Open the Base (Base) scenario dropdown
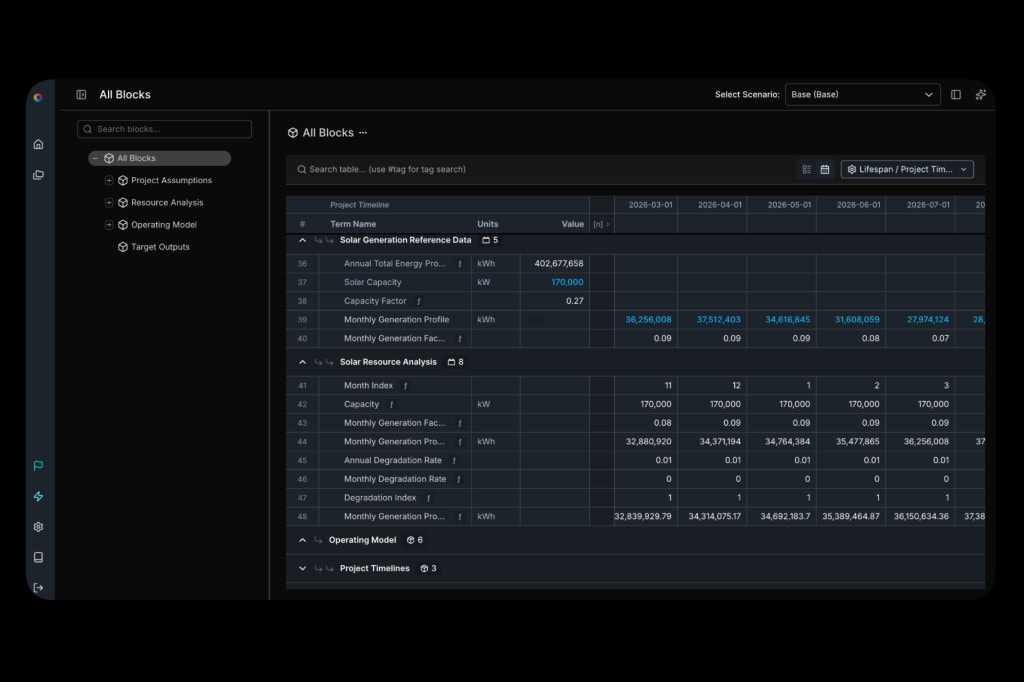Image resolution: width=1024 pixels, height=682 pixels. point(862,94)
